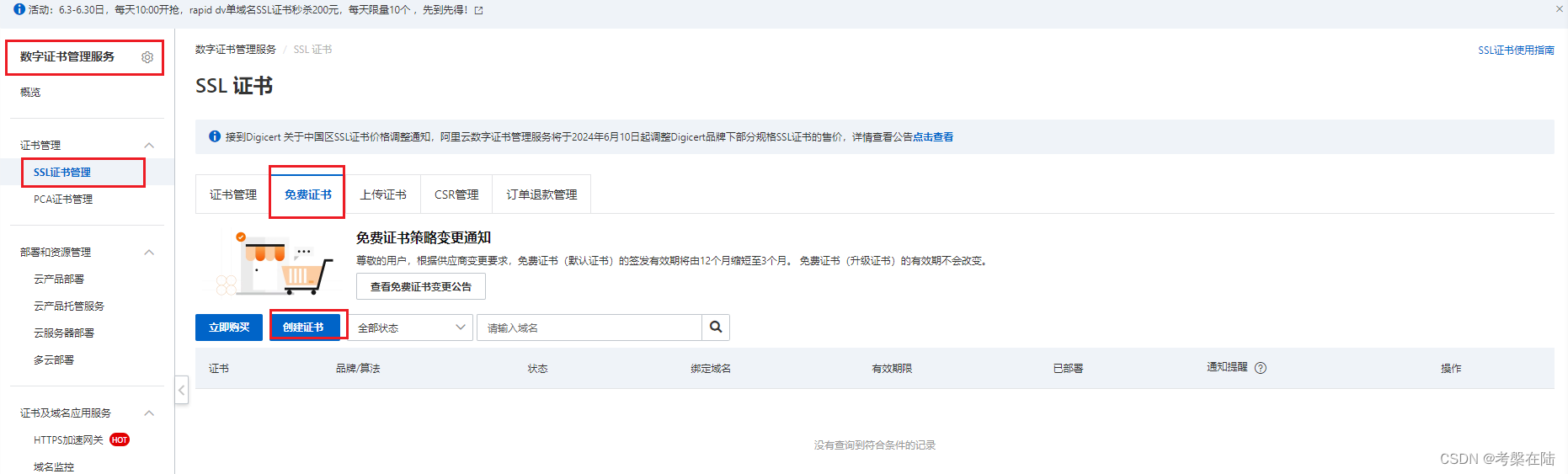Select 概览 in the sidebar
Viewport: 1568px width, 474px height.
click(30, 93)
